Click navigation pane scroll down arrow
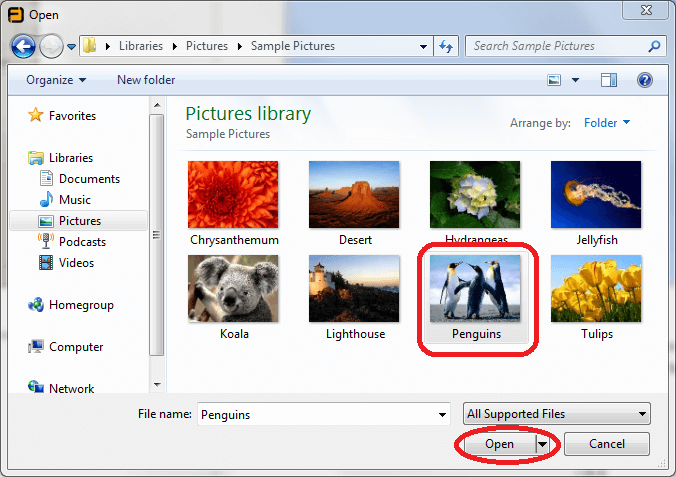The width and height of the screenshot is (676, 477). point(157,384)
